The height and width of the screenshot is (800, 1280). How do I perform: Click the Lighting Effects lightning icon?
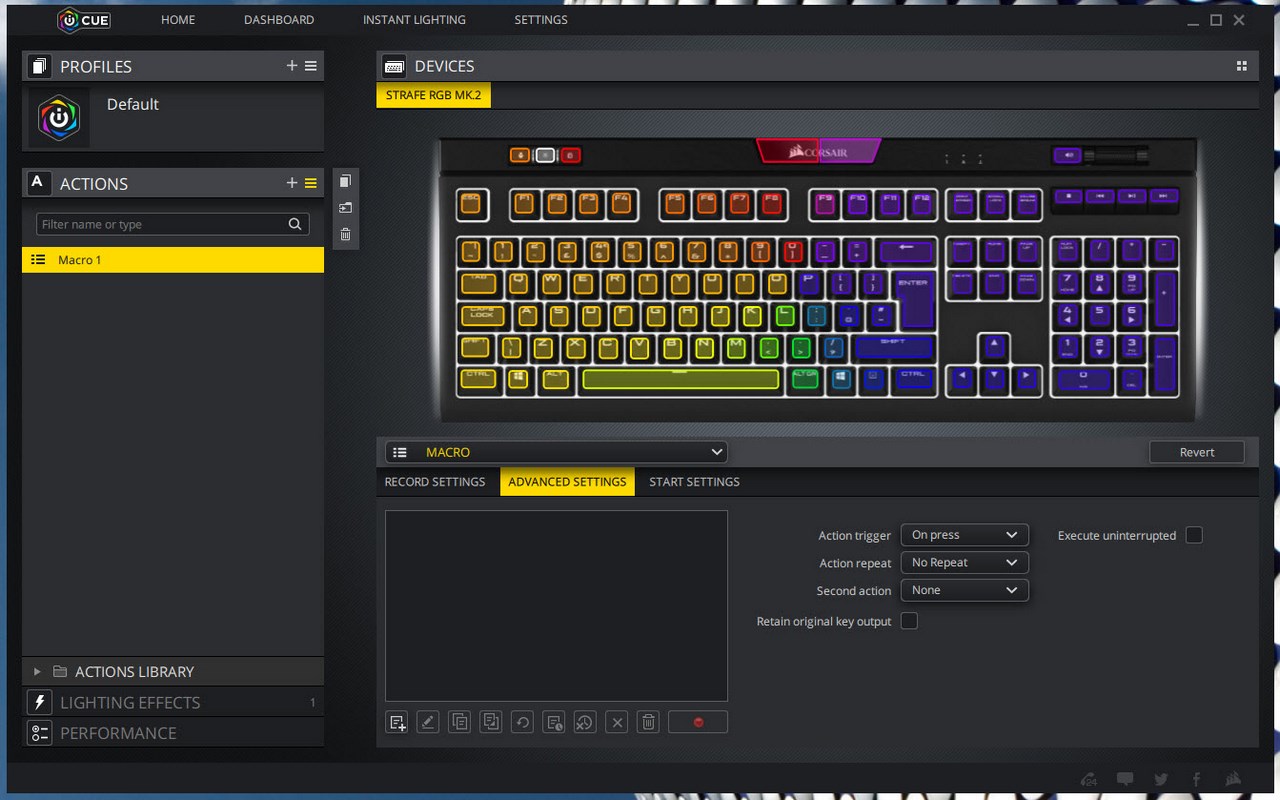click(40, 702)
